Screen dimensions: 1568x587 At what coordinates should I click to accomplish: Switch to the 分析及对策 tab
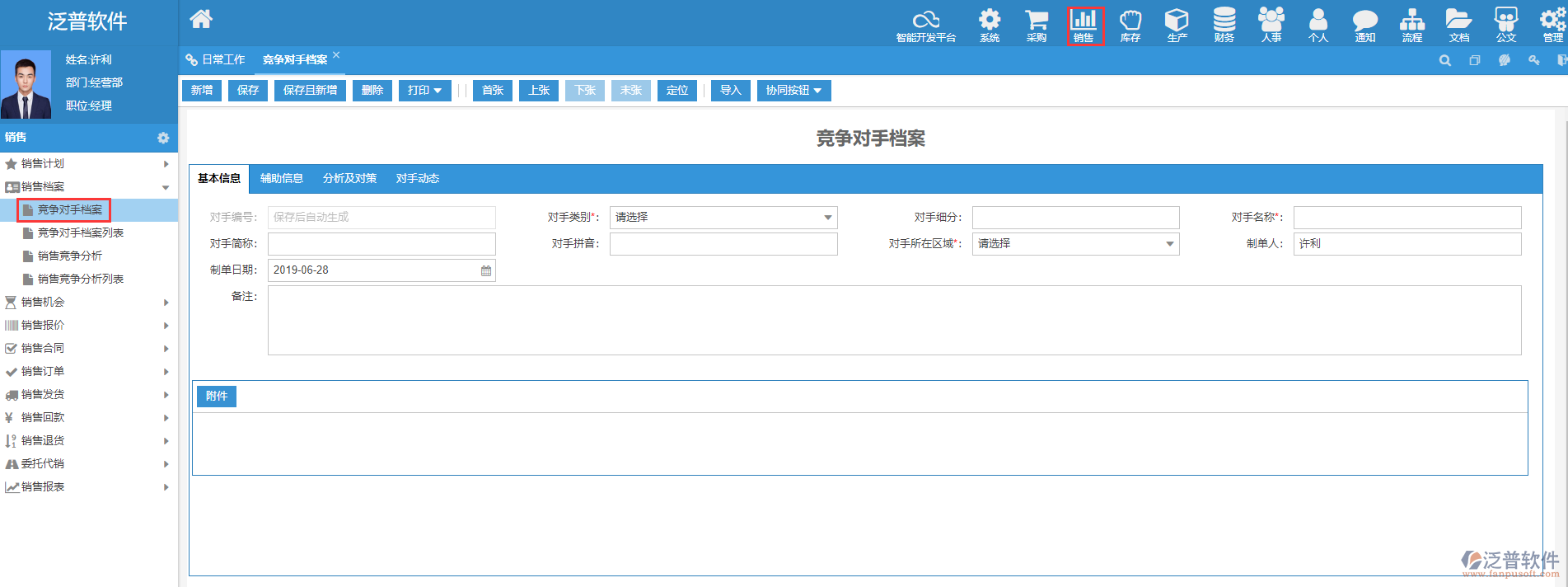pos(349,179)
